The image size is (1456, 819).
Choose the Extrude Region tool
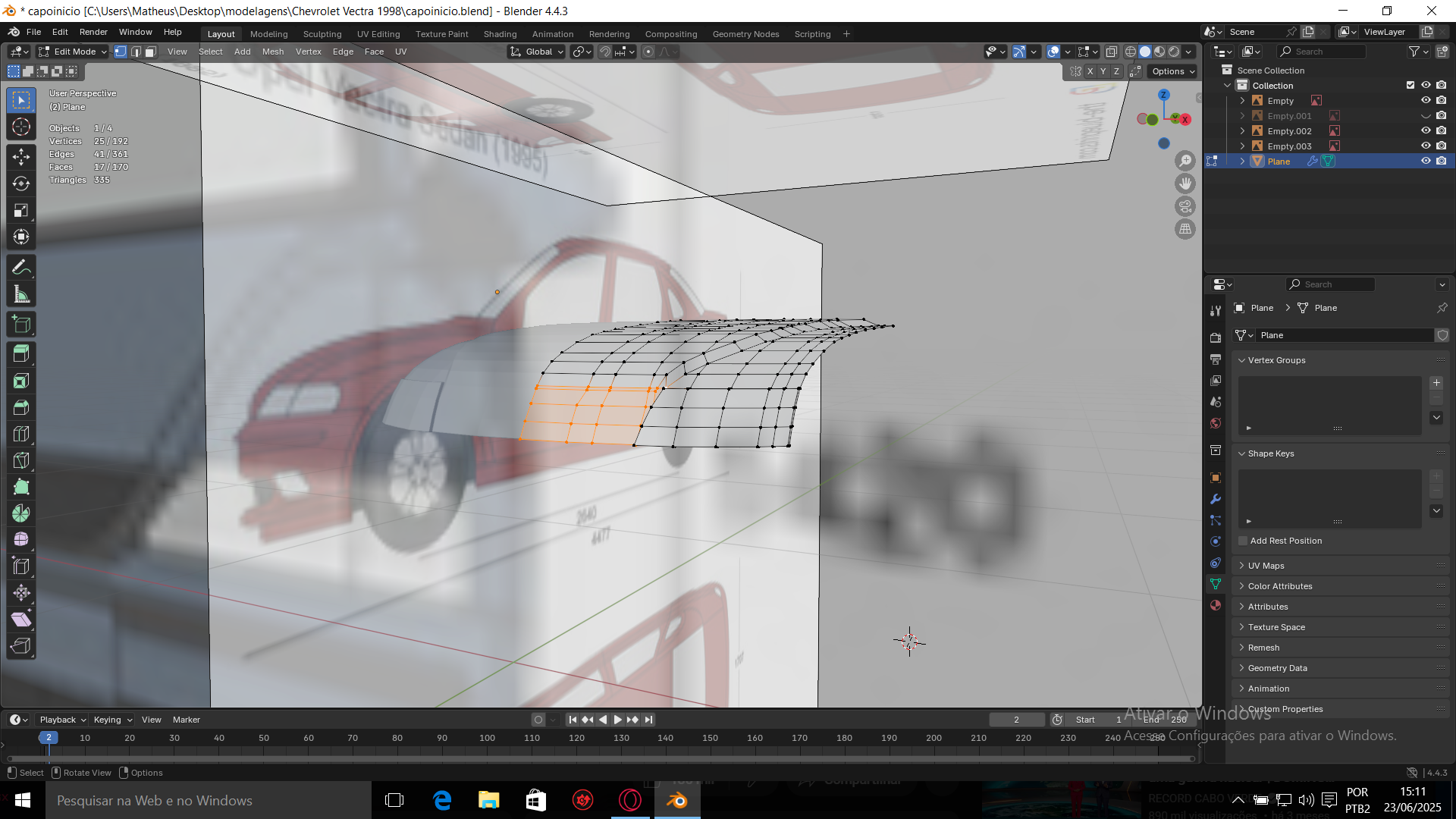click(x=21, y=353)
